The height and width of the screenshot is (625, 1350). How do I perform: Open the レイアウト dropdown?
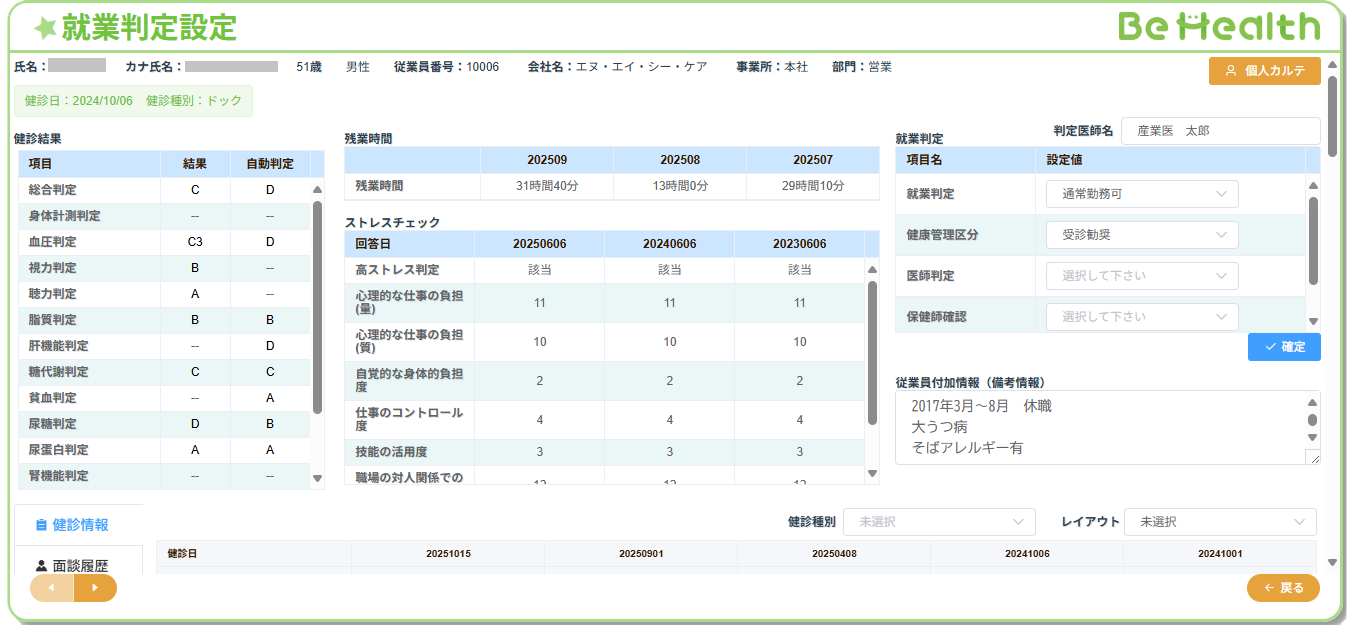click(1219, 522)
